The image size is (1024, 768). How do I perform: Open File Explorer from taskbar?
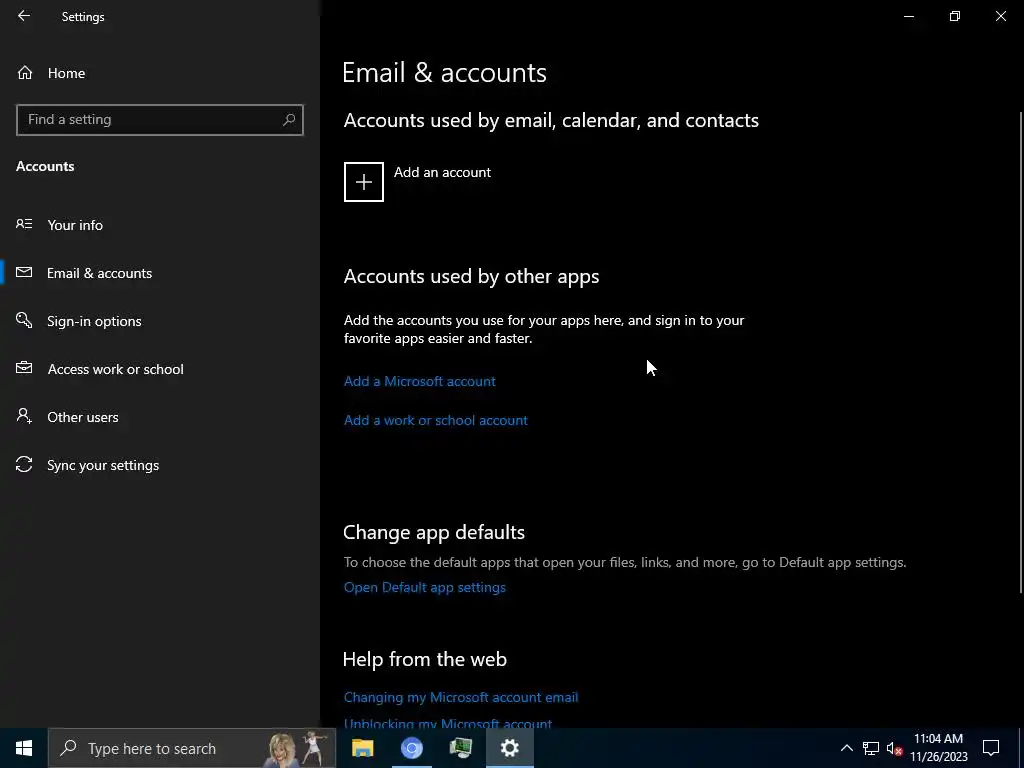(362, 748)
